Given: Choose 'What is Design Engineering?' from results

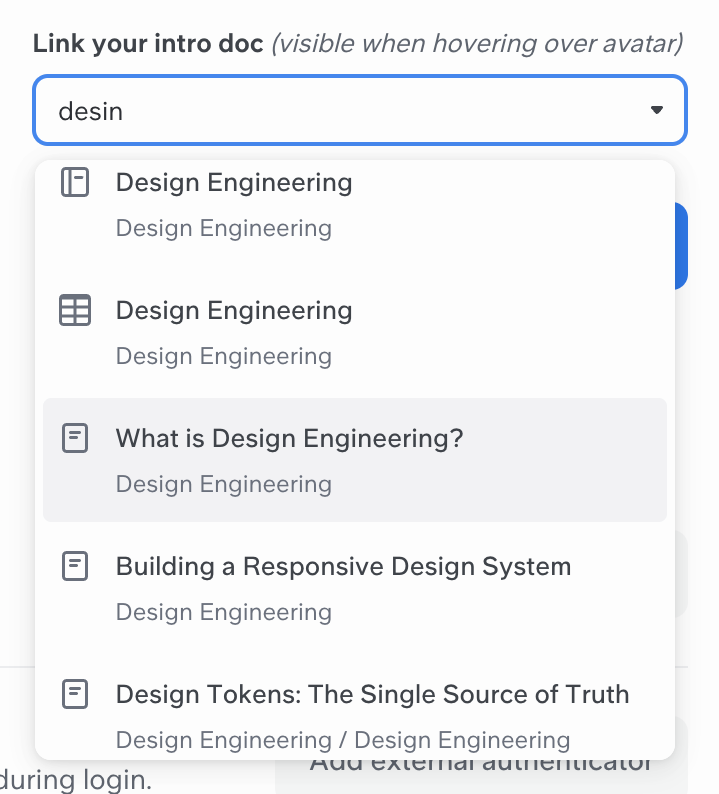Looking at the screenshot, I should coord(290,438).
